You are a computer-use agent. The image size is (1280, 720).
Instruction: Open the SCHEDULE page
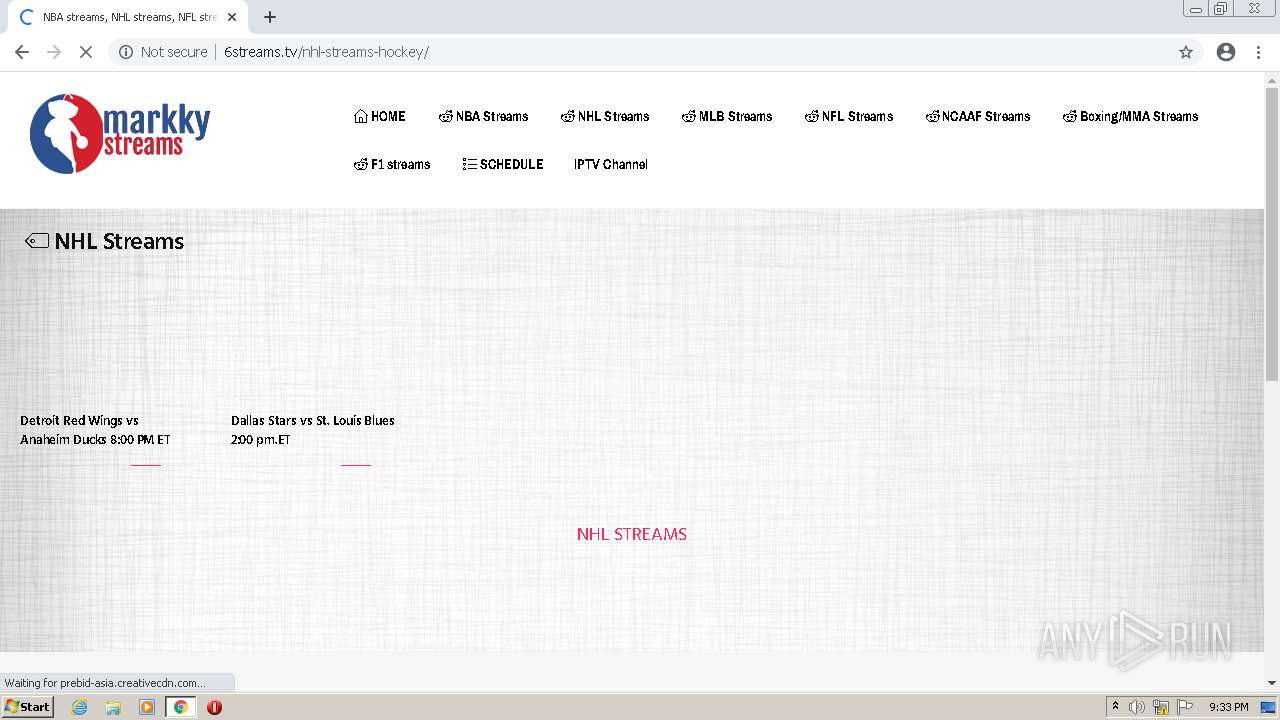(x=503, y=164)
